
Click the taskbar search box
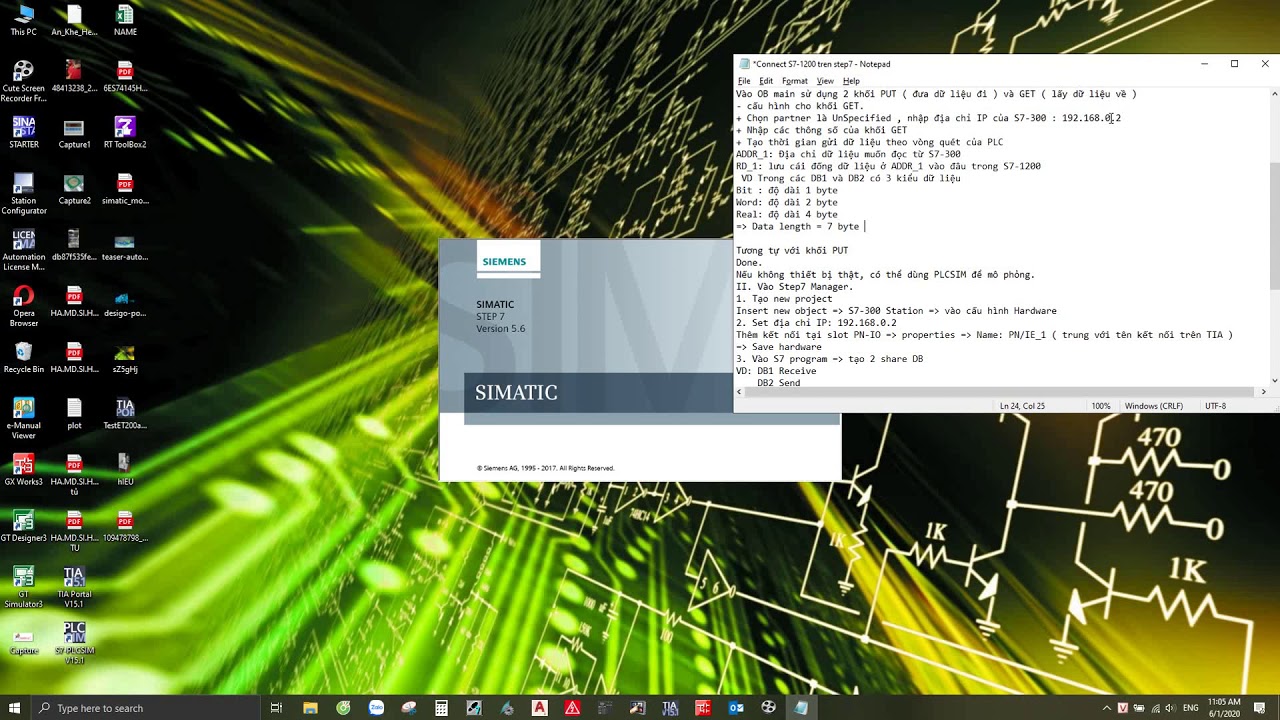click(145, 708)
